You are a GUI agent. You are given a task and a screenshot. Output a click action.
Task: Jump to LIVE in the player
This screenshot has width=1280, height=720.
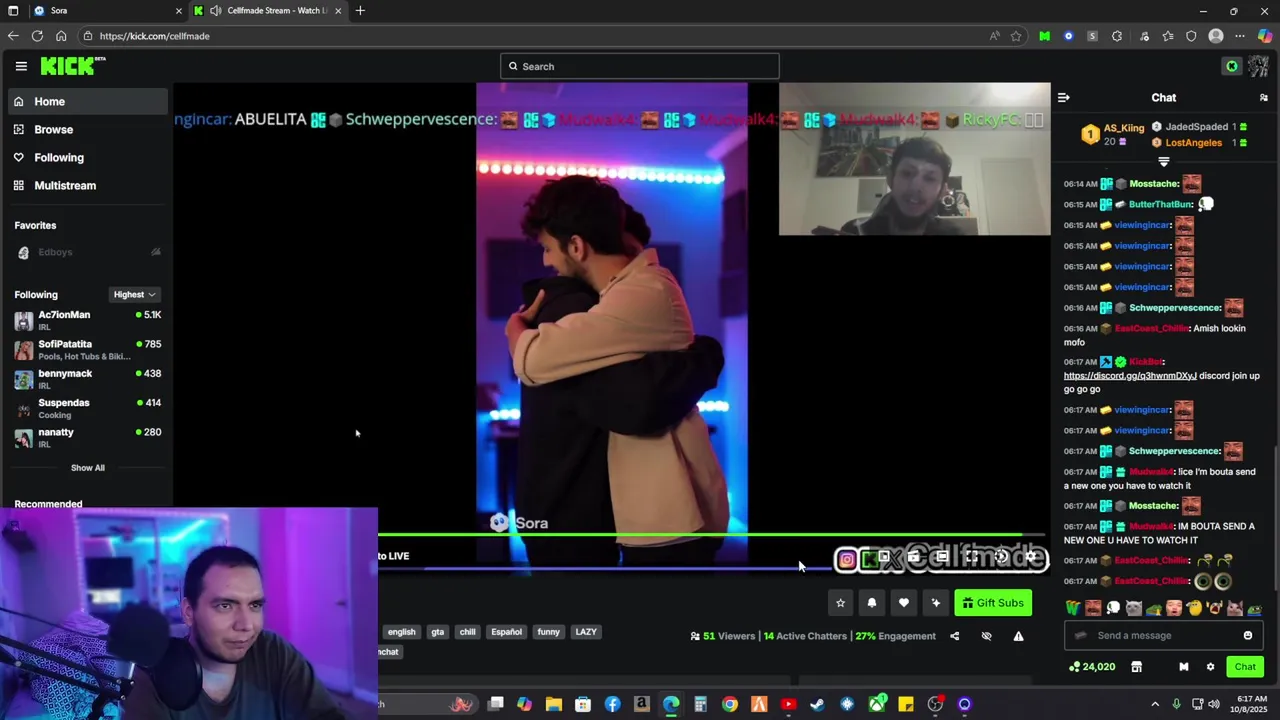point(393,556)
